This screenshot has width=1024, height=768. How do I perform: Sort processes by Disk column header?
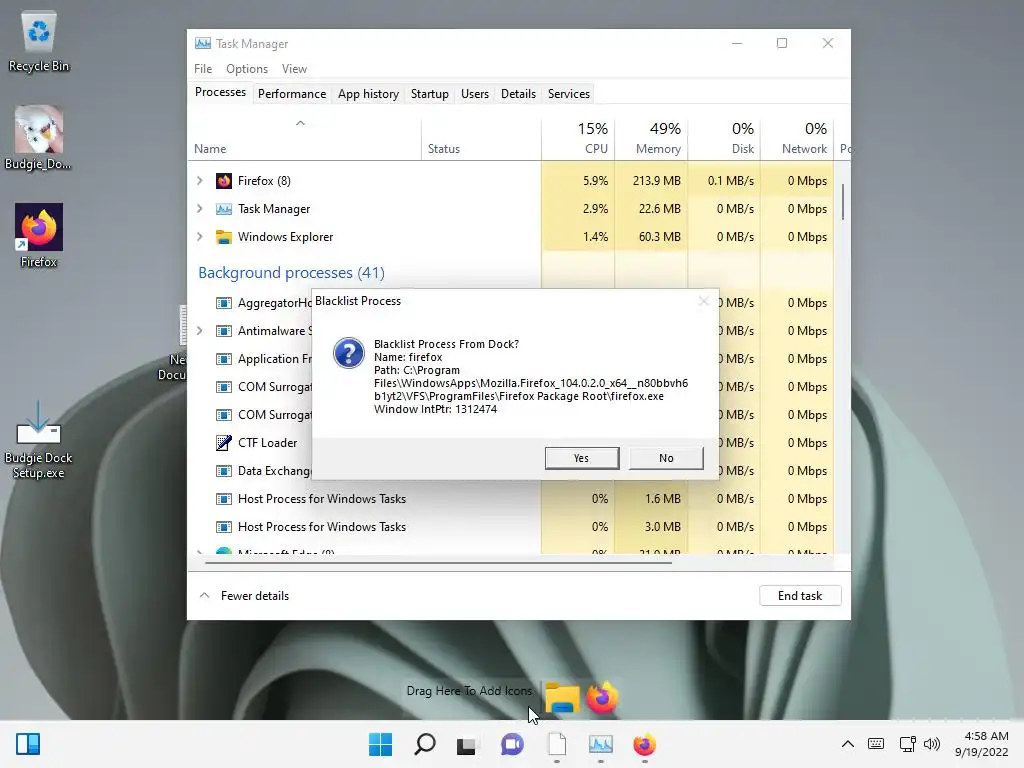(x=724, y=138)
